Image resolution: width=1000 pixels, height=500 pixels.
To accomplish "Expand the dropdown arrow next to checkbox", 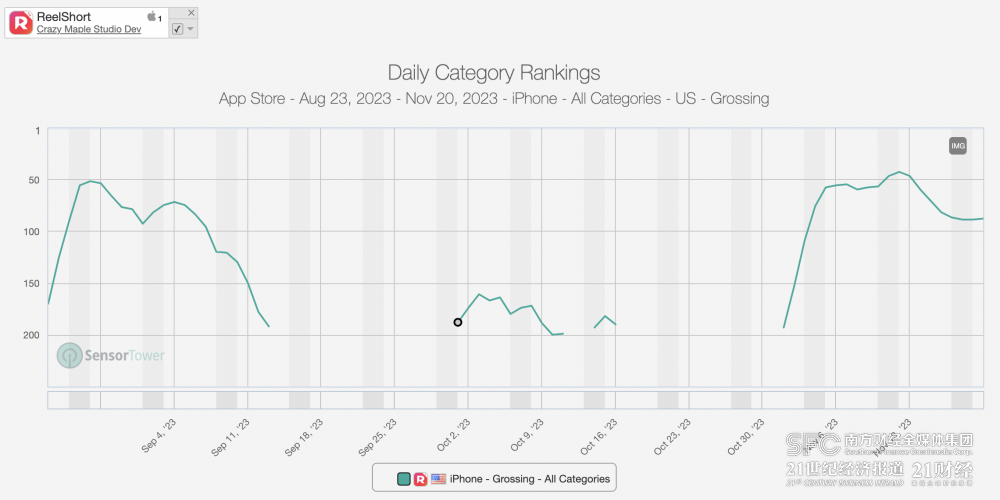I will (191, 29).
